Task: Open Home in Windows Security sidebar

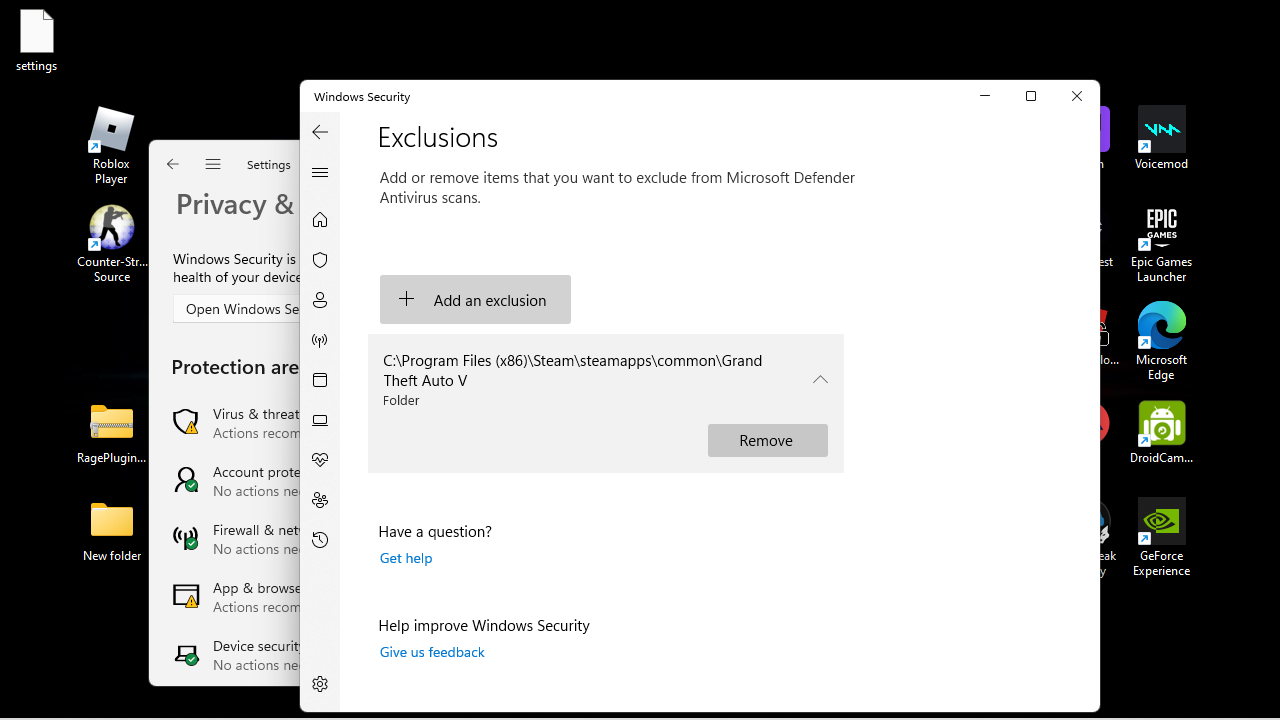Action: pos(320,220)
